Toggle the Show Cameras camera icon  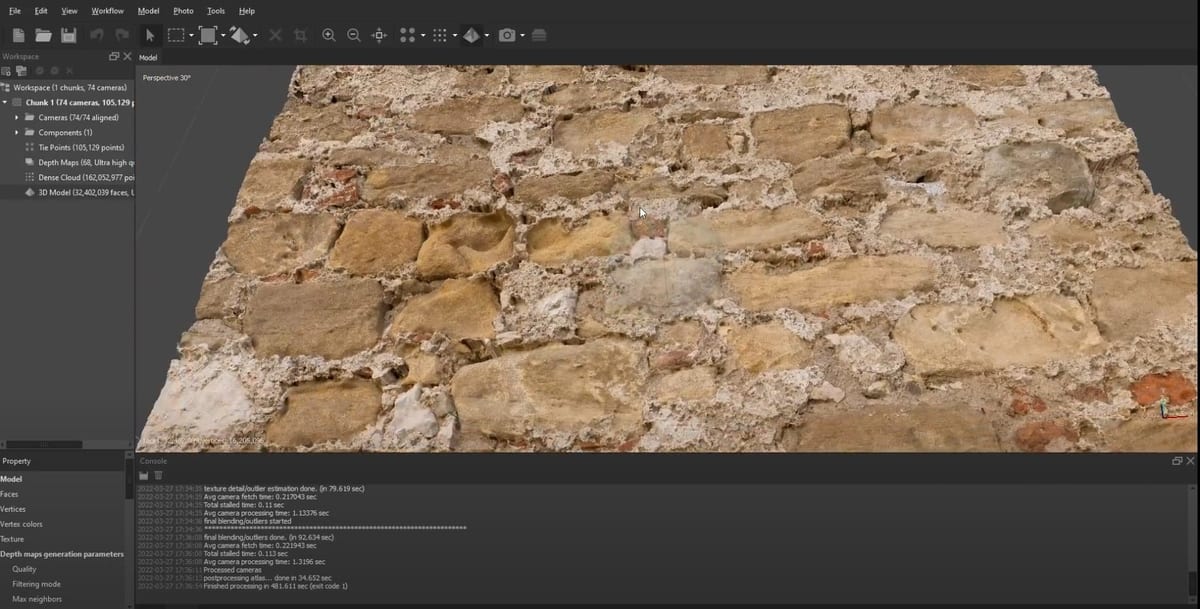507,35
